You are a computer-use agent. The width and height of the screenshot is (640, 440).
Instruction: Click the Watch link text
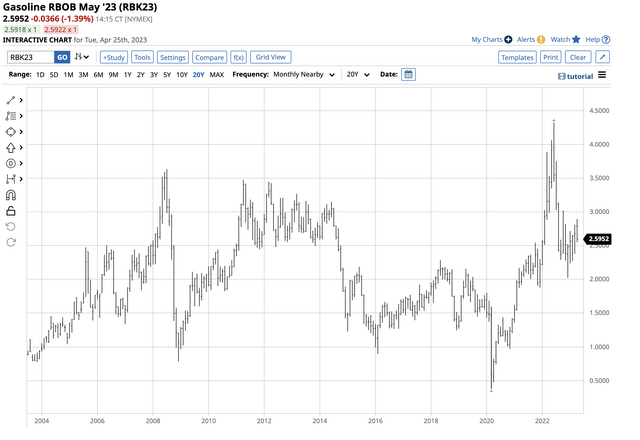560,40
